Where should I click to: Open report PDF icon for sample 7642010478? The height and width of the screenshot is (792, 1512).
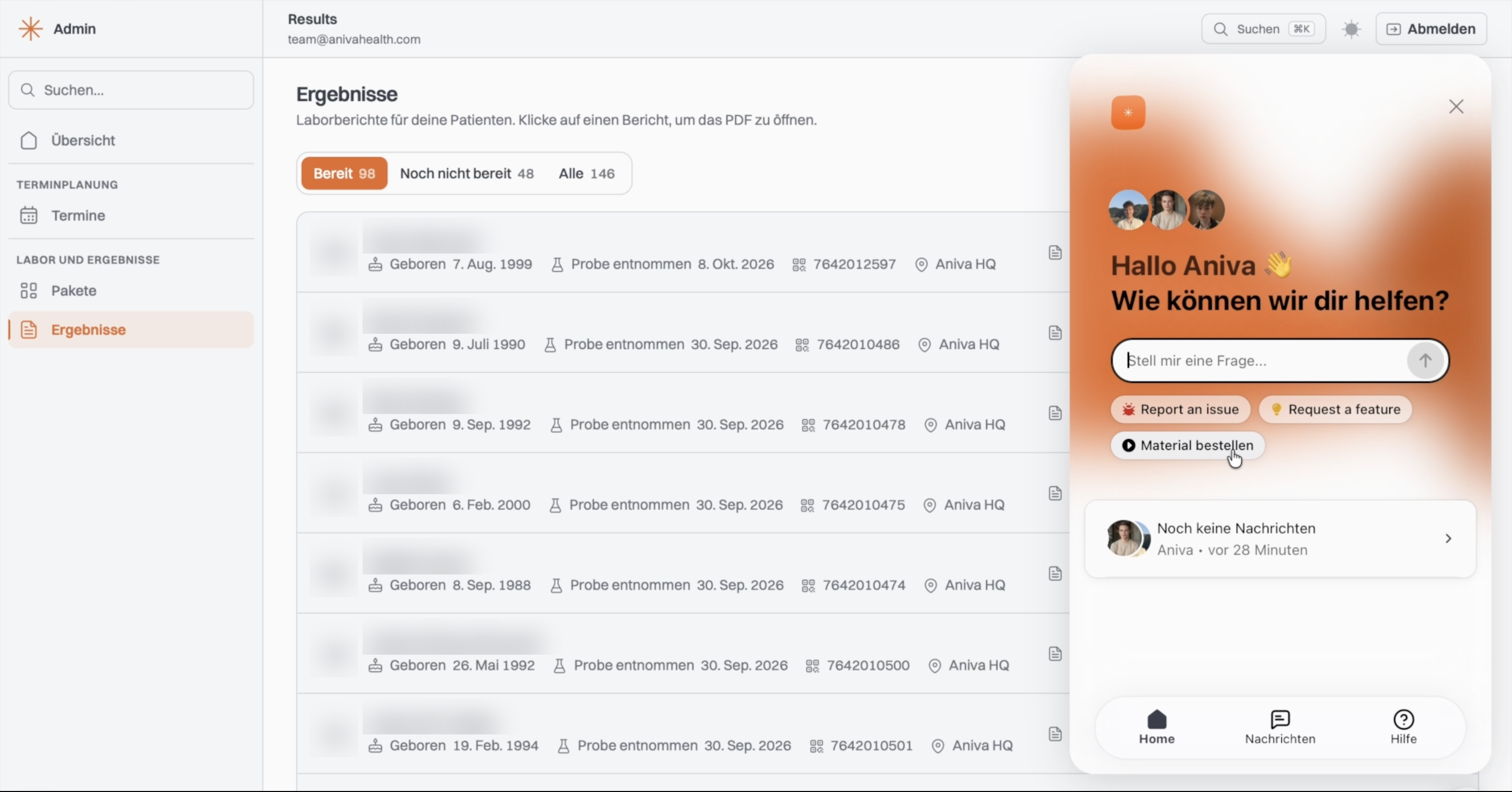pyautogui.click(x=1055, y=413)
